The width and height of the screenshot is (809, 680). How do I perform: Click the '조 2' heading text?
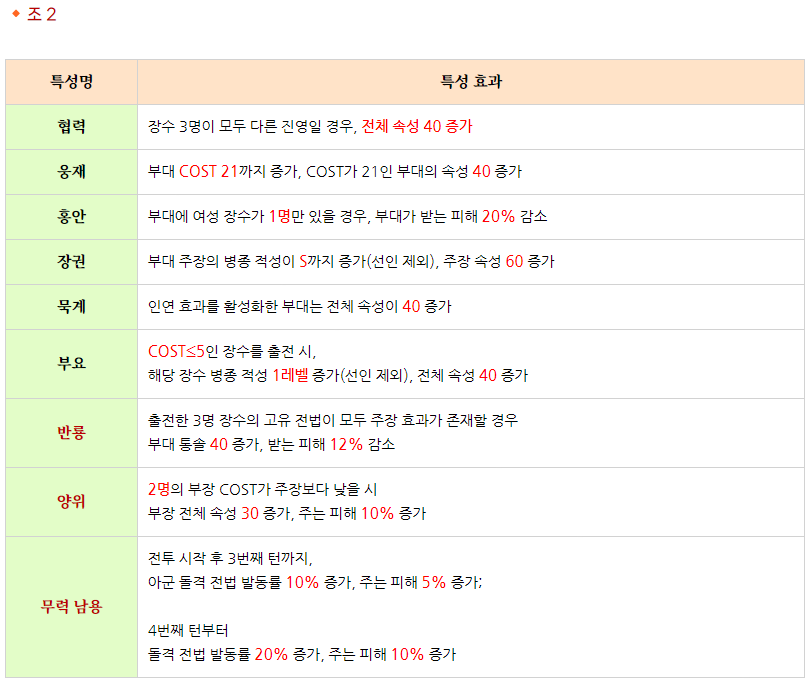tap(41, 14)
